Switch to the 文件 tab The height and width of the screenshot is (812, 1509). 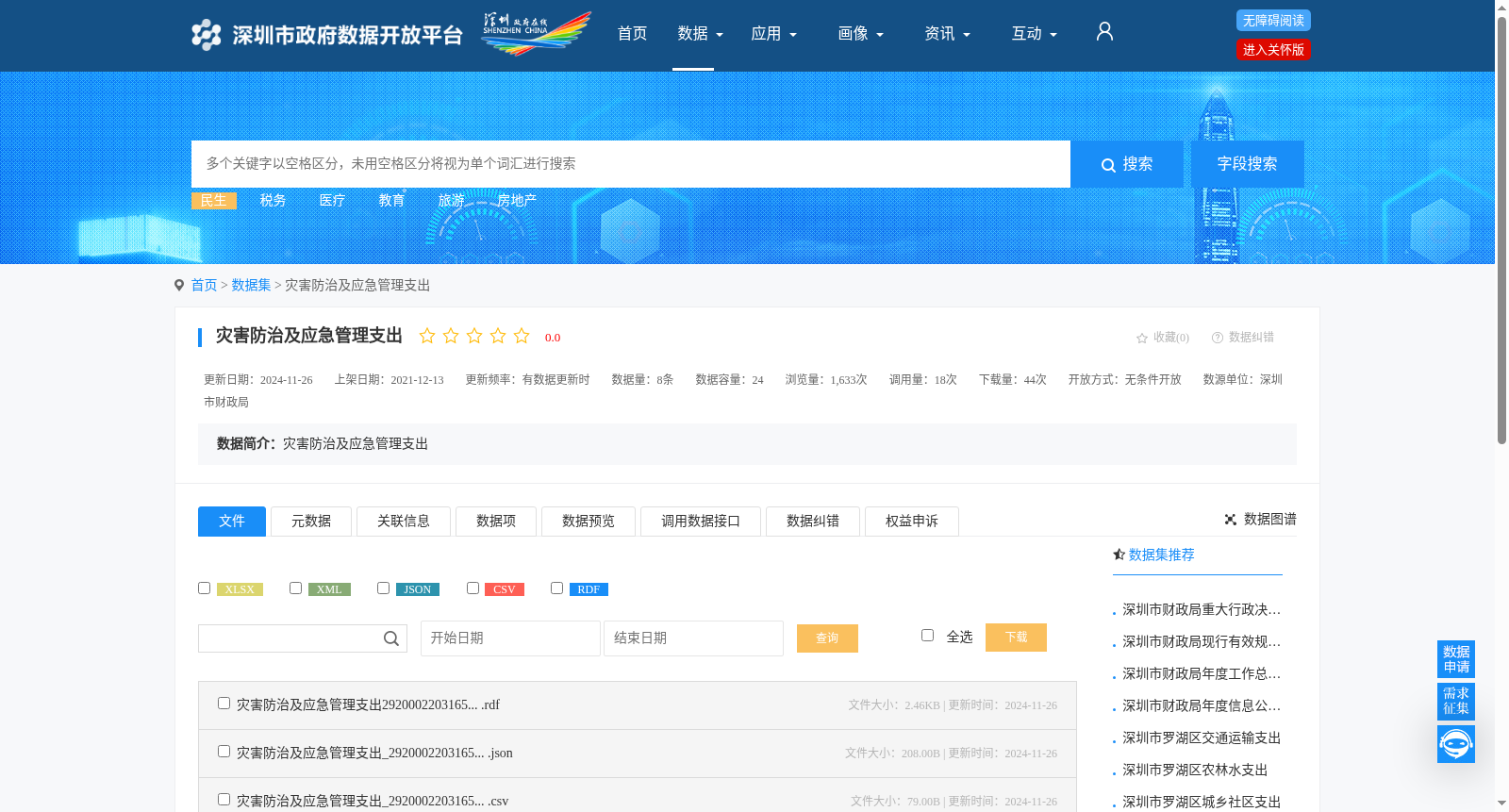coord(232,522)
